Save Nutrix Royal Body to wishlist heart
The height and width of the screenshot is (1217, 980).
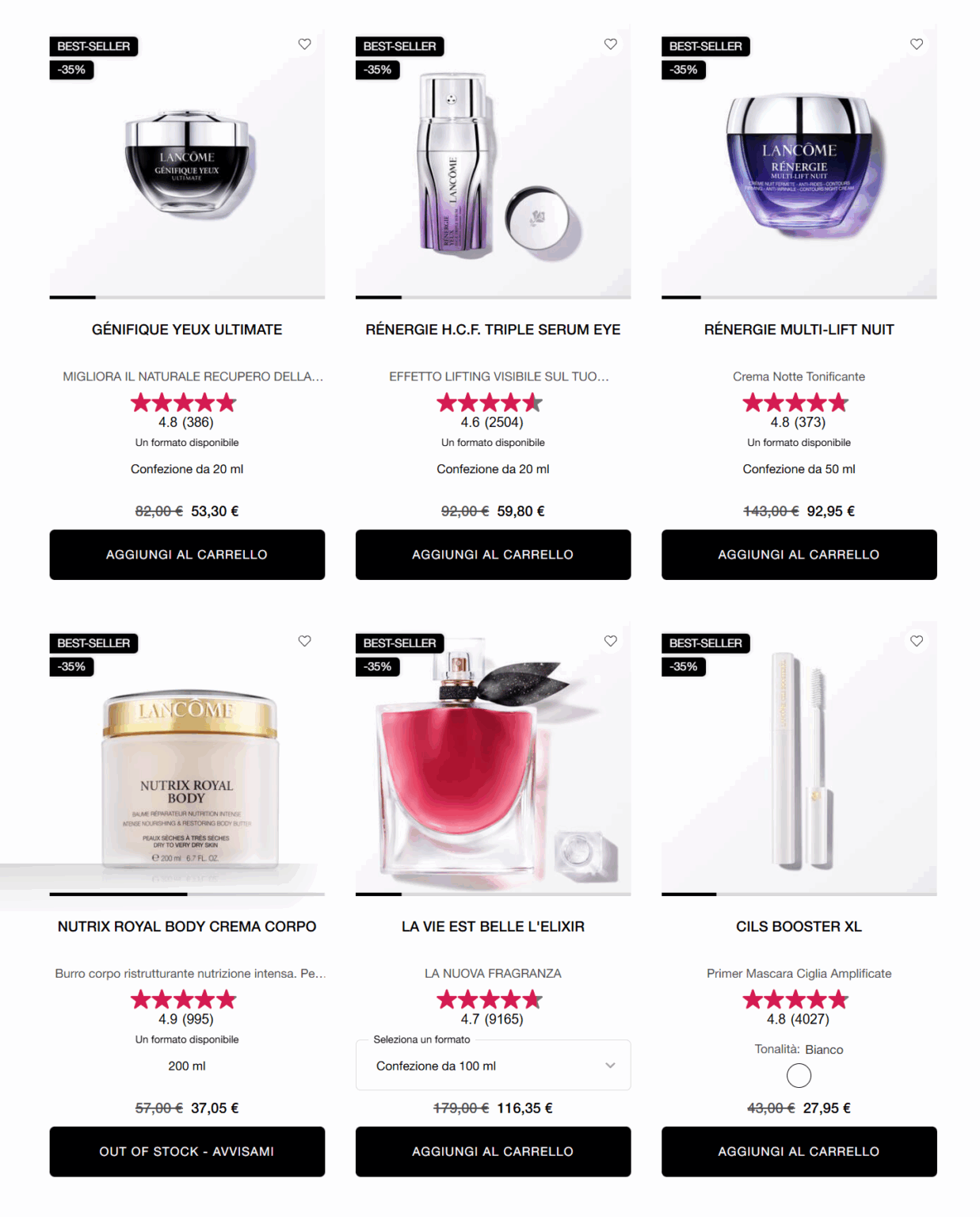point(304,641)
